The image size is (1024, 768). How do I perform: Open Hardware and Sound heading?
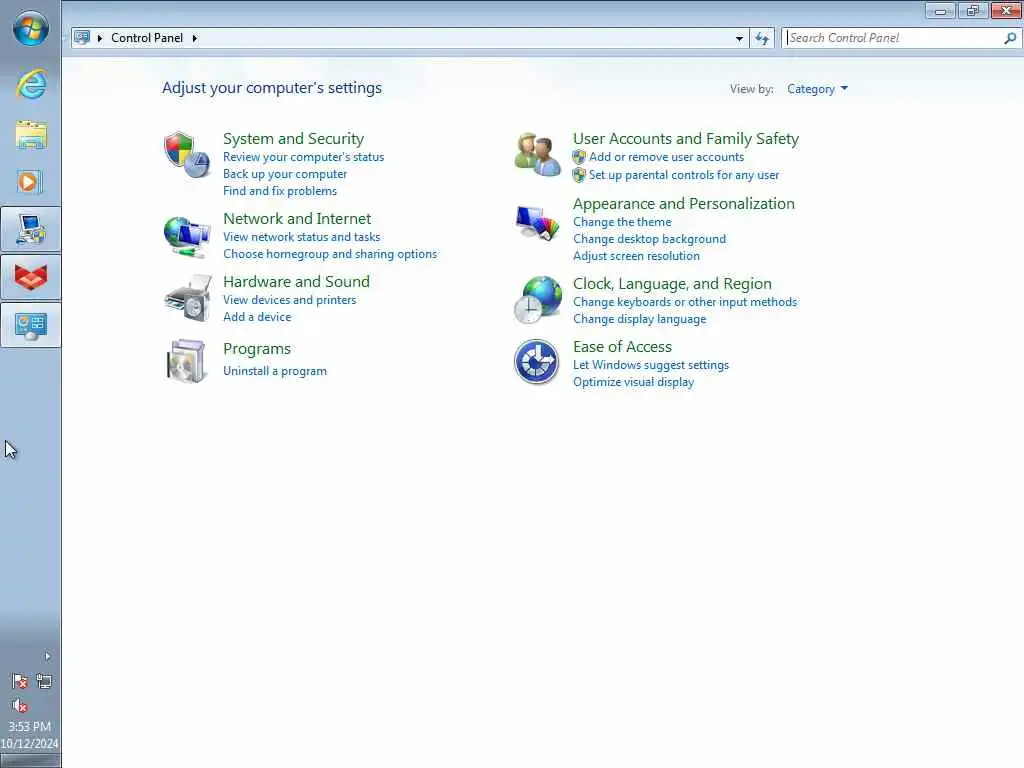(296, 281)
